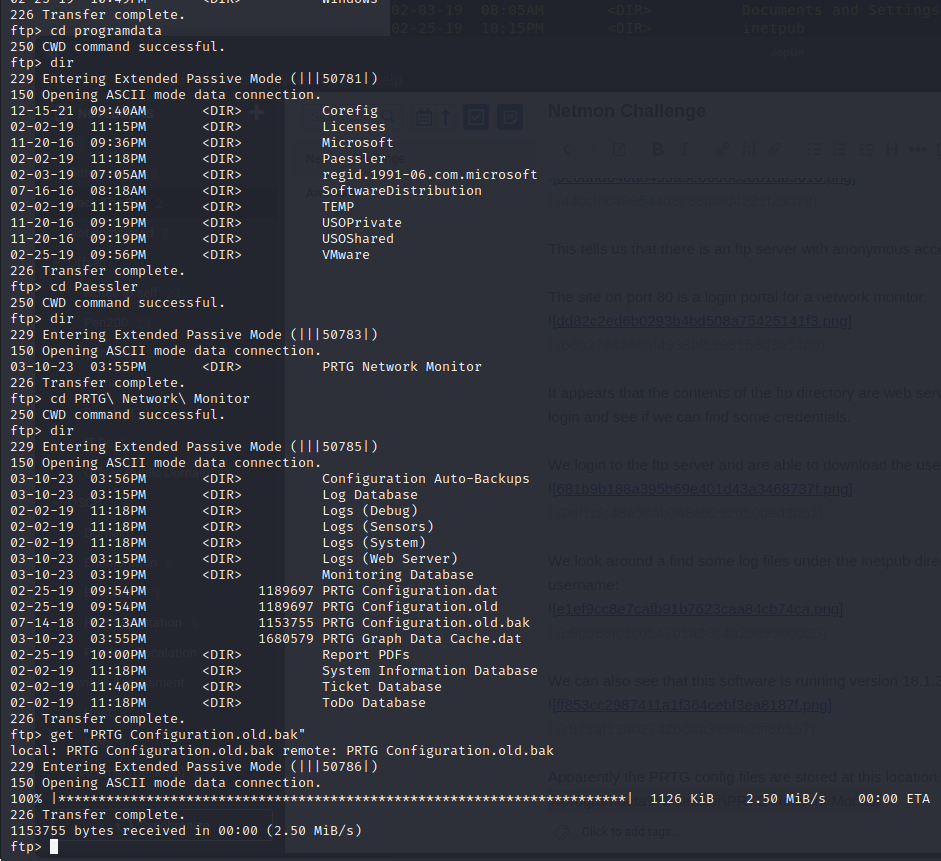Insert checkbox list in Joplin editor

coord(866,149)
